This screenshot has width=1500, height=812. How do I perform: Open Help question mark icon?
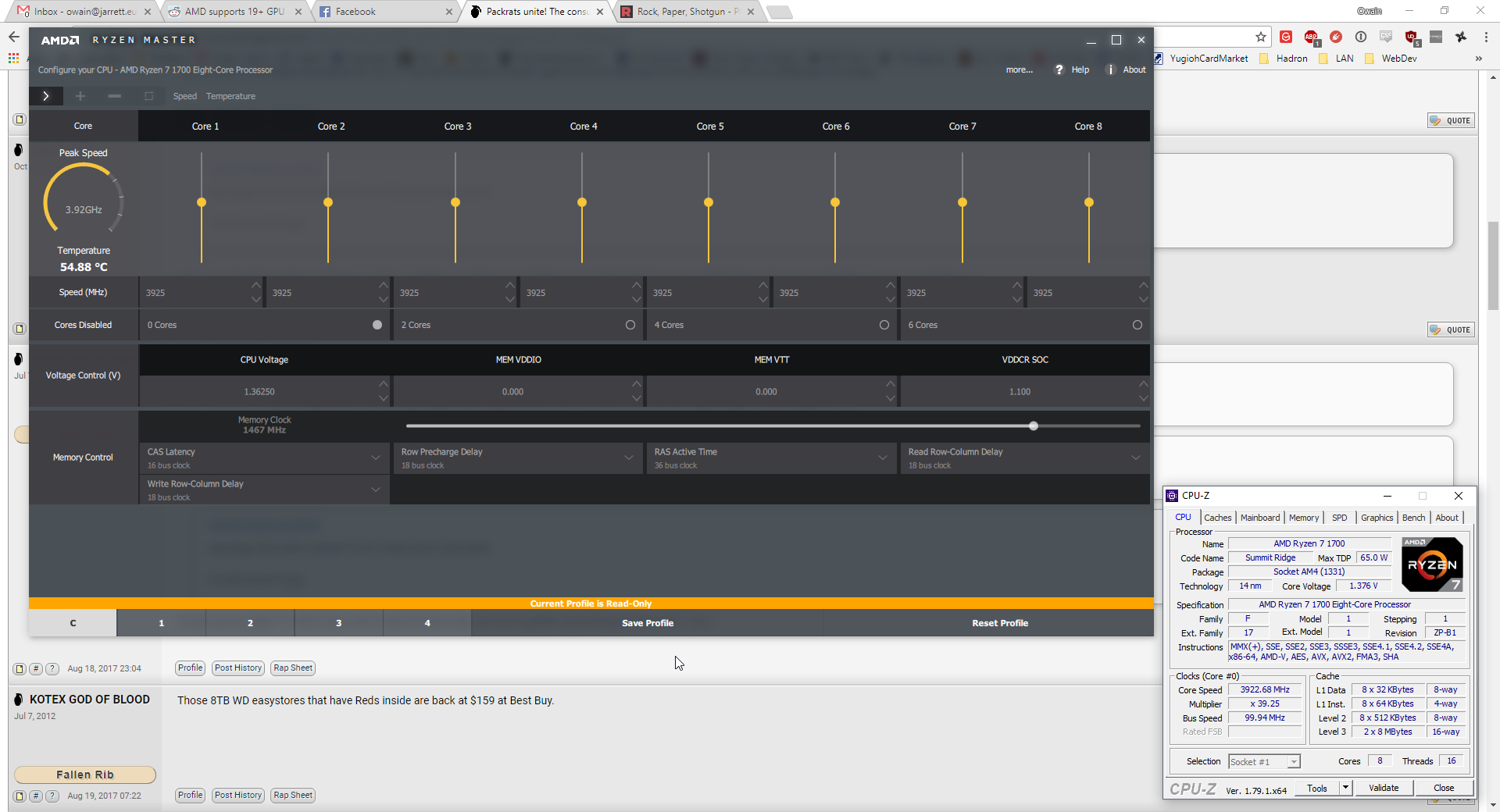1059,69
